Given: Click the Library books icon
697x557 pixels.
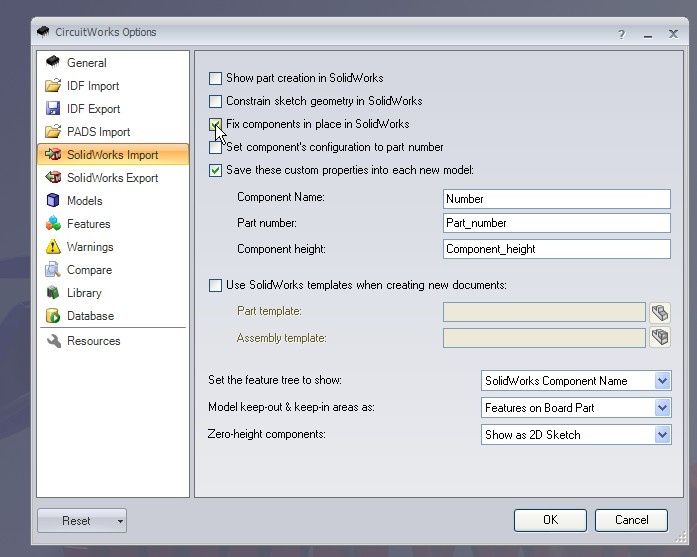Looking at the screenshot, I should 53,293.
